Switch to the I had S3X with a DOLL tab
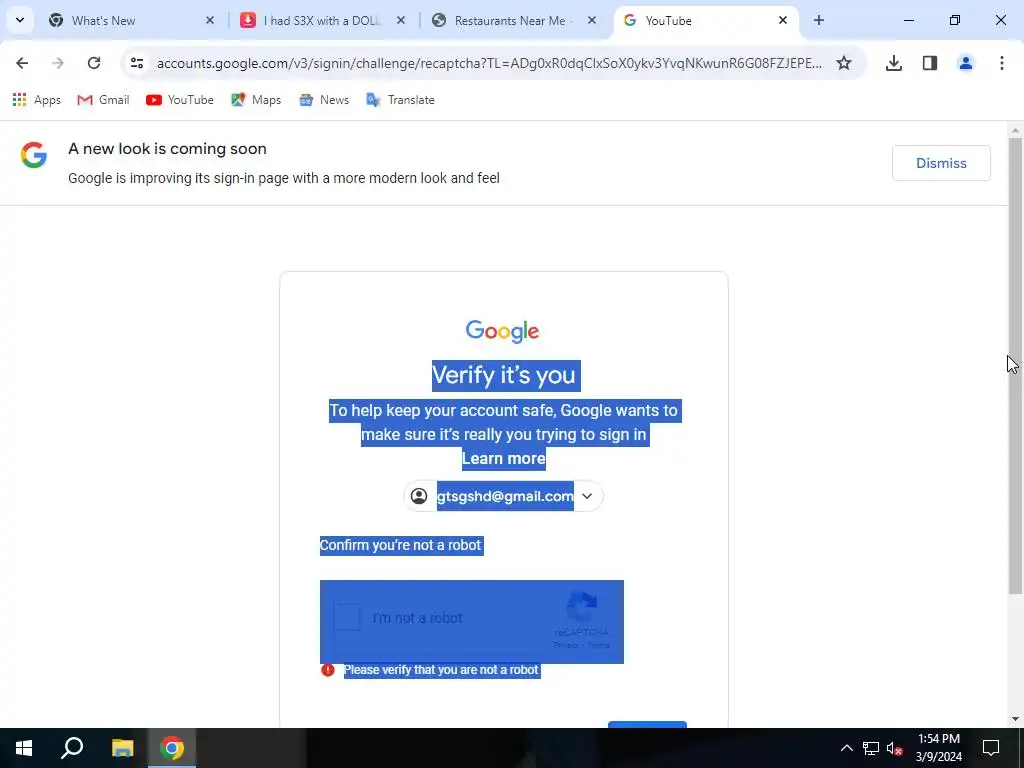 (x=323, y=20)
